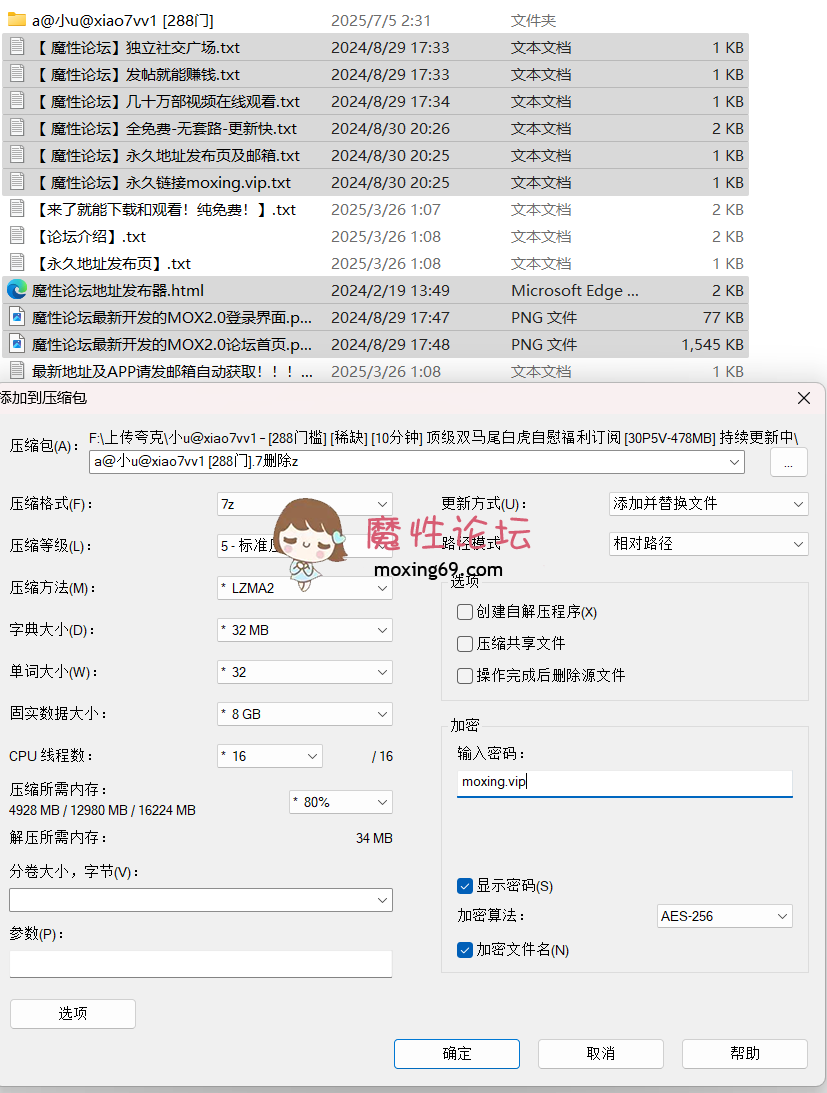Click the text file icon for 独立社交广场.txt

tap(17, 47)
